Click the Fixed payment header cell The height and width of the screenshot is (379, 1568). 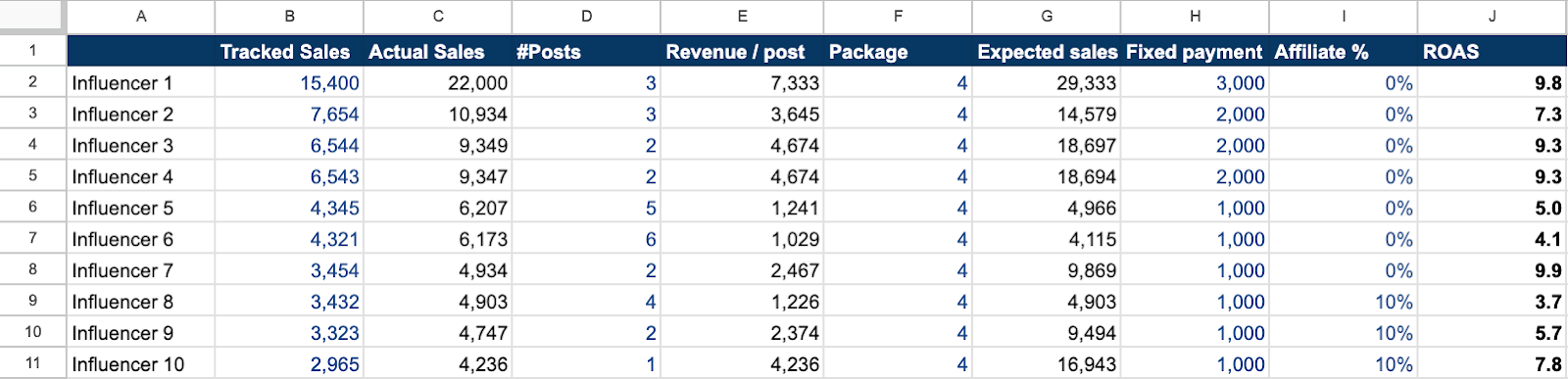[1195, 52]
